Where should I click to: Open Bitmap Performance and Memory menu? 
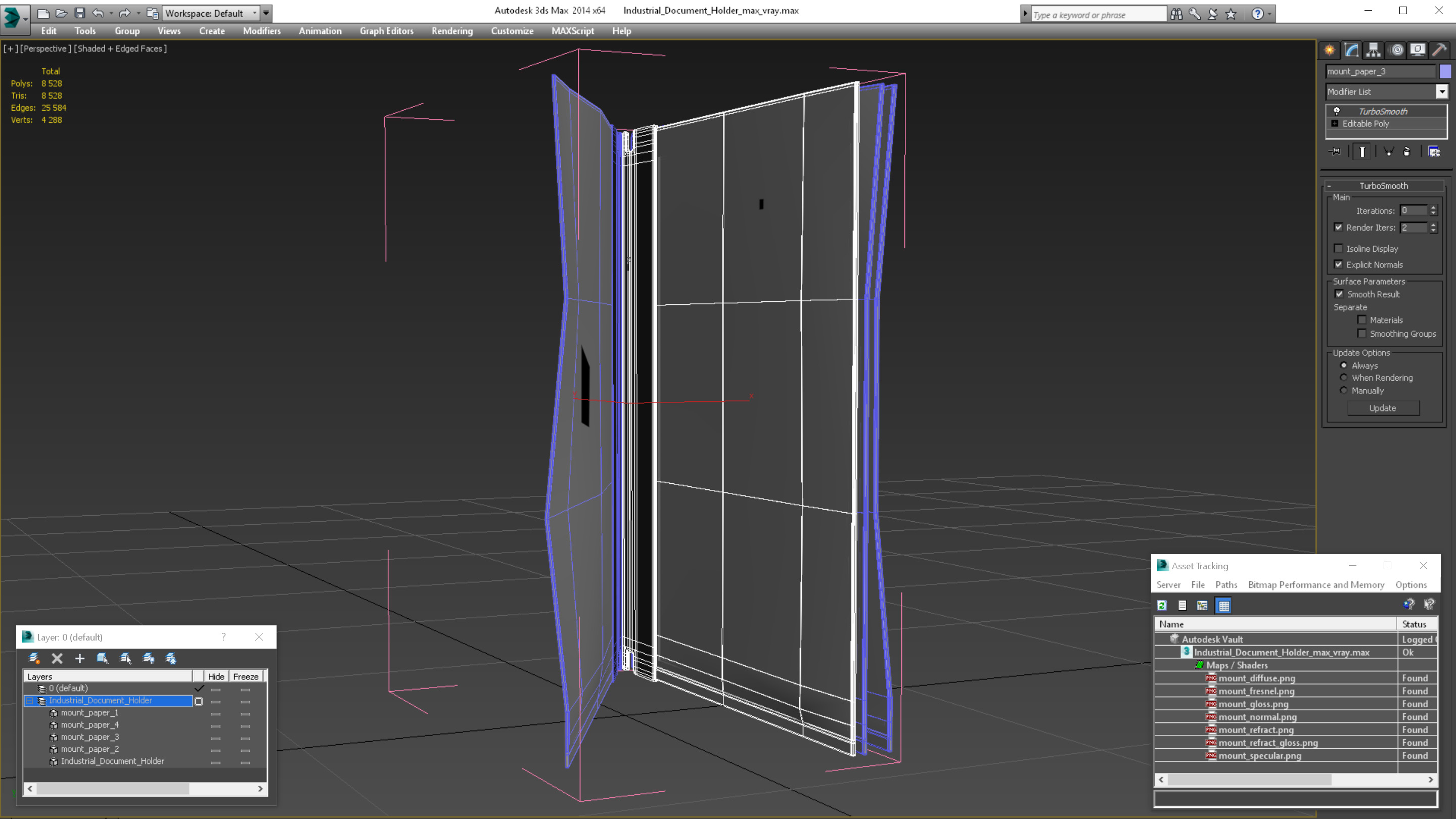point(1316,585)
